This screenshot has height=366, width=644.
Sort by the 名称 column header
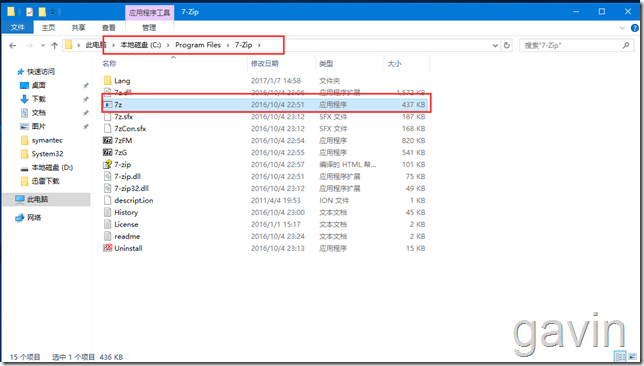[x=109, y=64]
